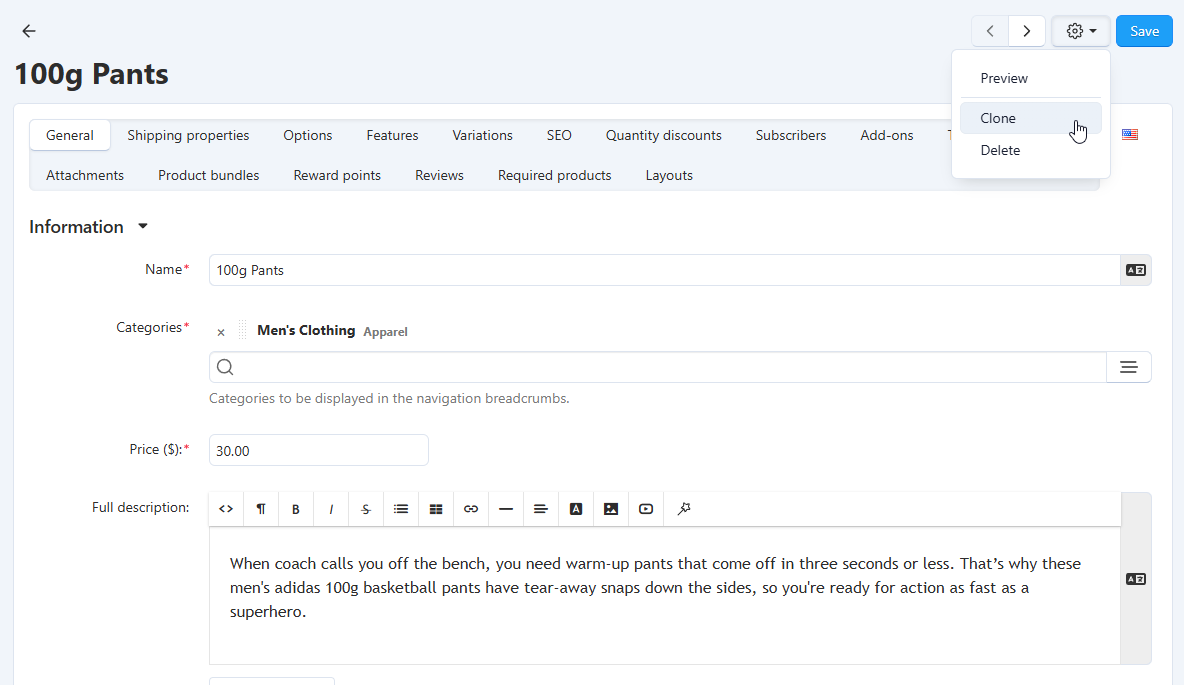Go to previous product with left chevron
1184x685 pixels.
[x=990, y=31]
